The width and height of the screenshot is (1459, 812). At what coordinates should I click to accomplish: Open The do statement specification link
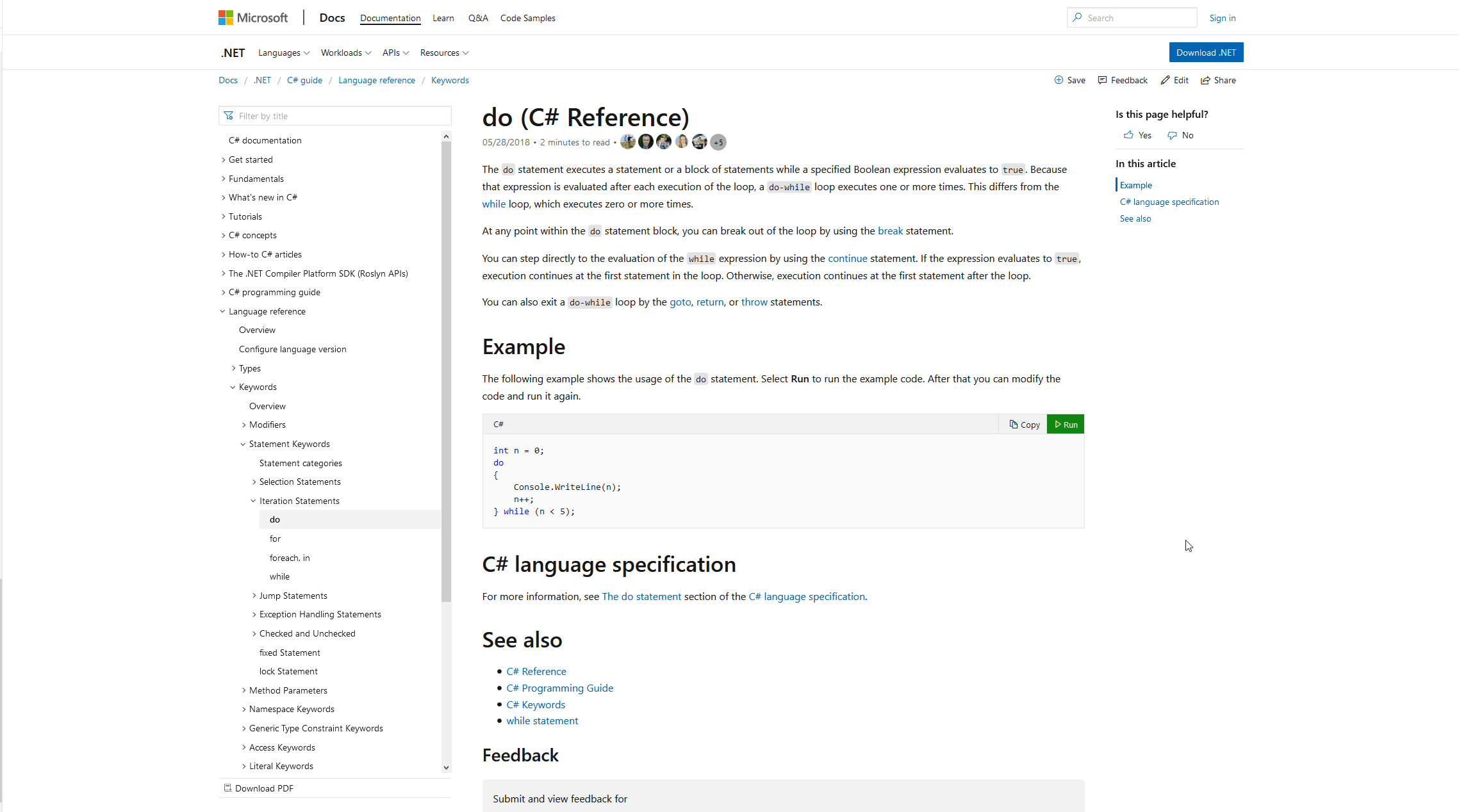click(641, 596)
